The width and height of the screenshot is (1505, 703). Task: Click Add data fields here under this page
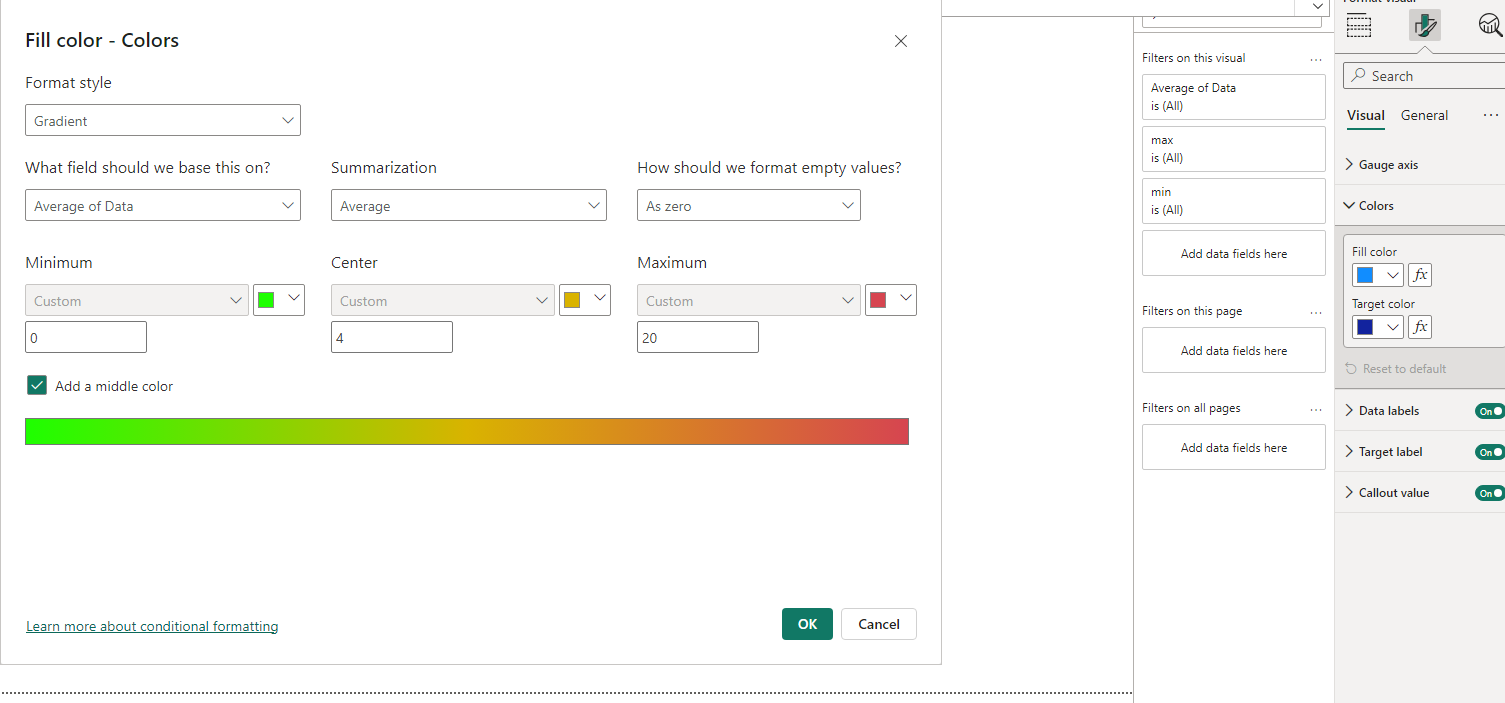coord(1234,350)
